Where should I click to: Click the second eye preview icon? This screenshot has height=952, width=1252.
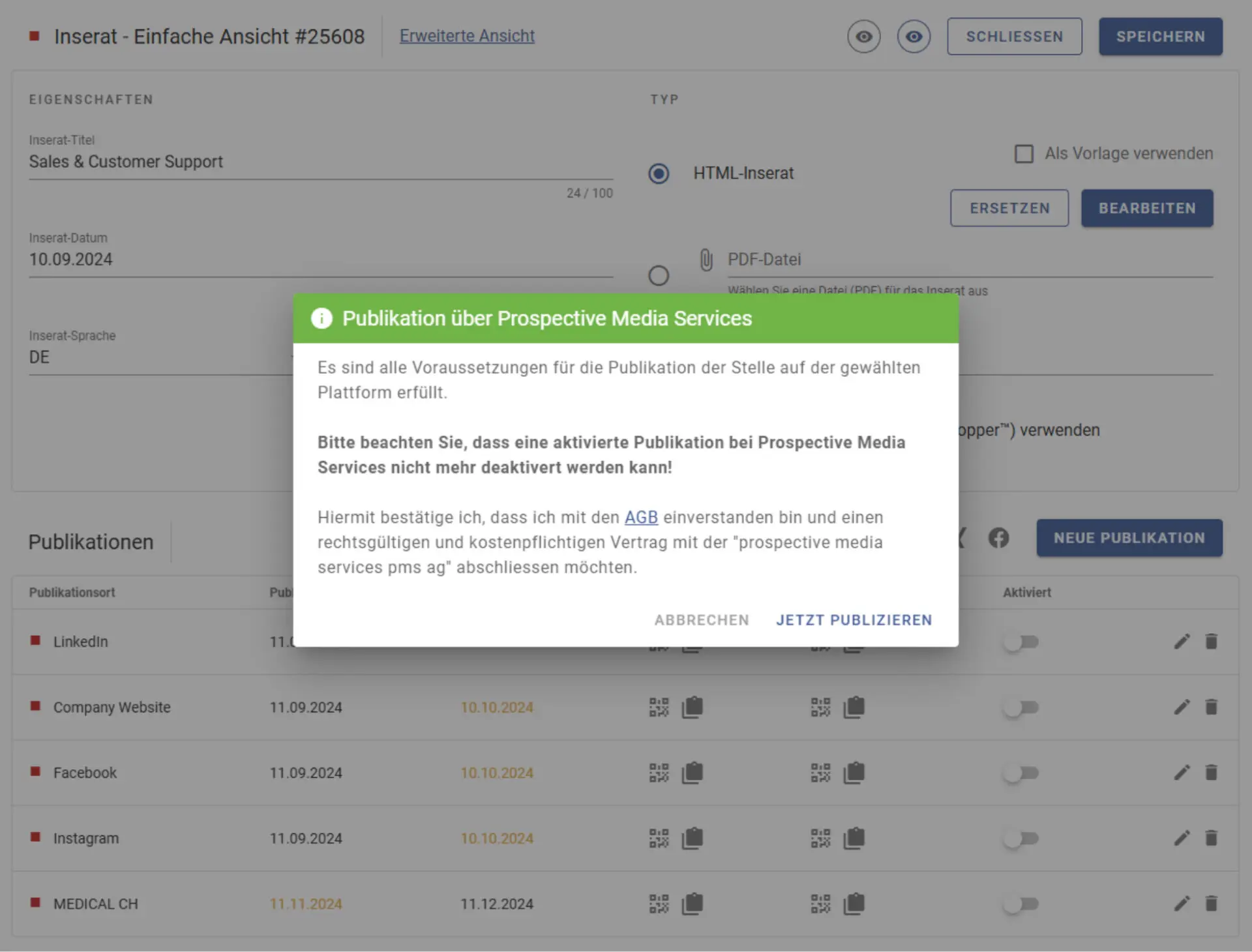(x=914, y=37)
